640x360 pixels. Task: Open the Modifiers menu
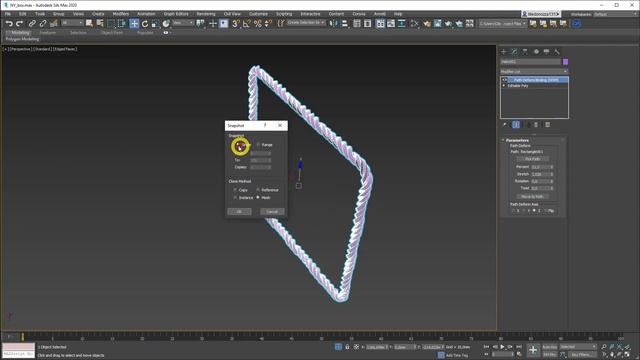[120, 14]
